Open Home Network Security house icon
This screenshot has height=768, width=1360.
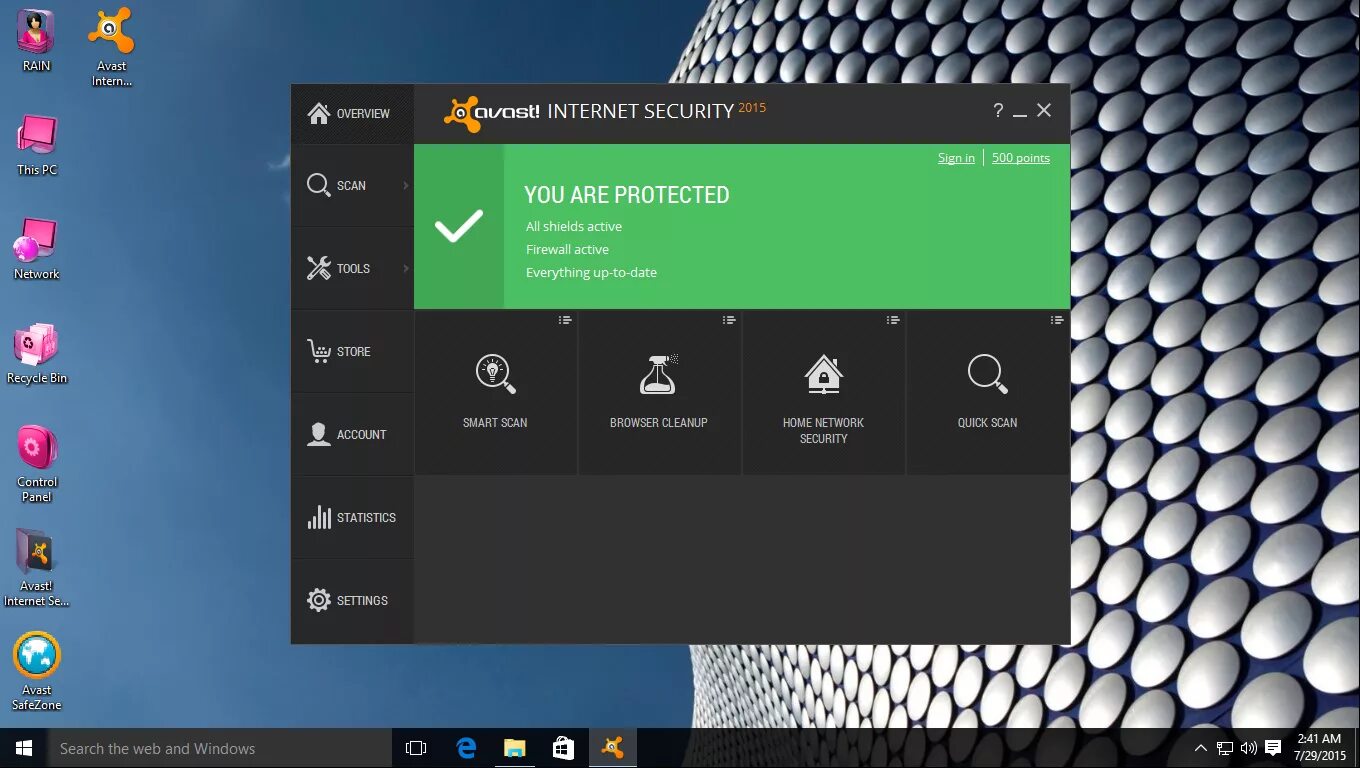[823, 374]
